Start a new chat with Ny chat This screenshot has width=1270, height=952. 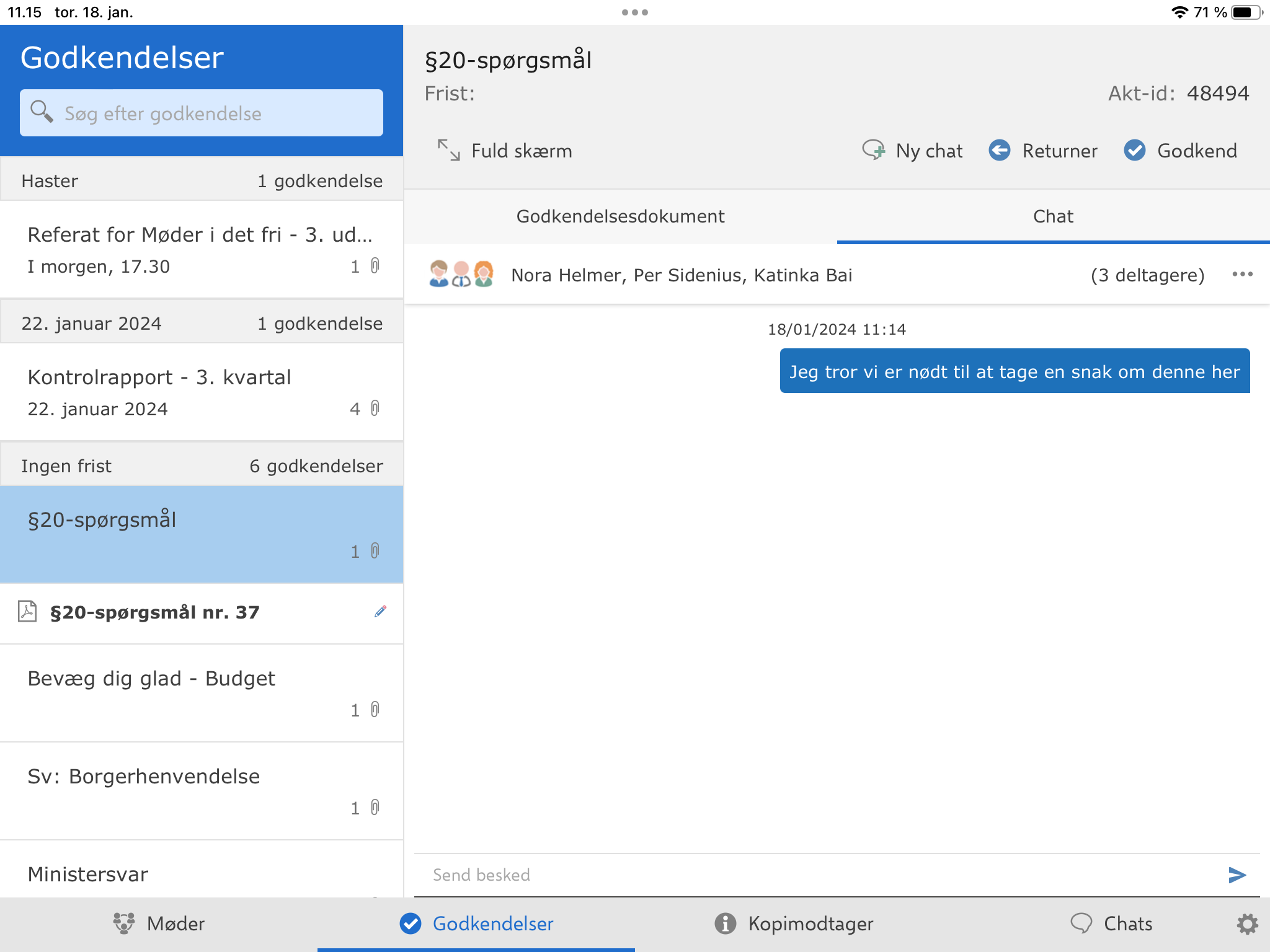click(x=913, y=151)
